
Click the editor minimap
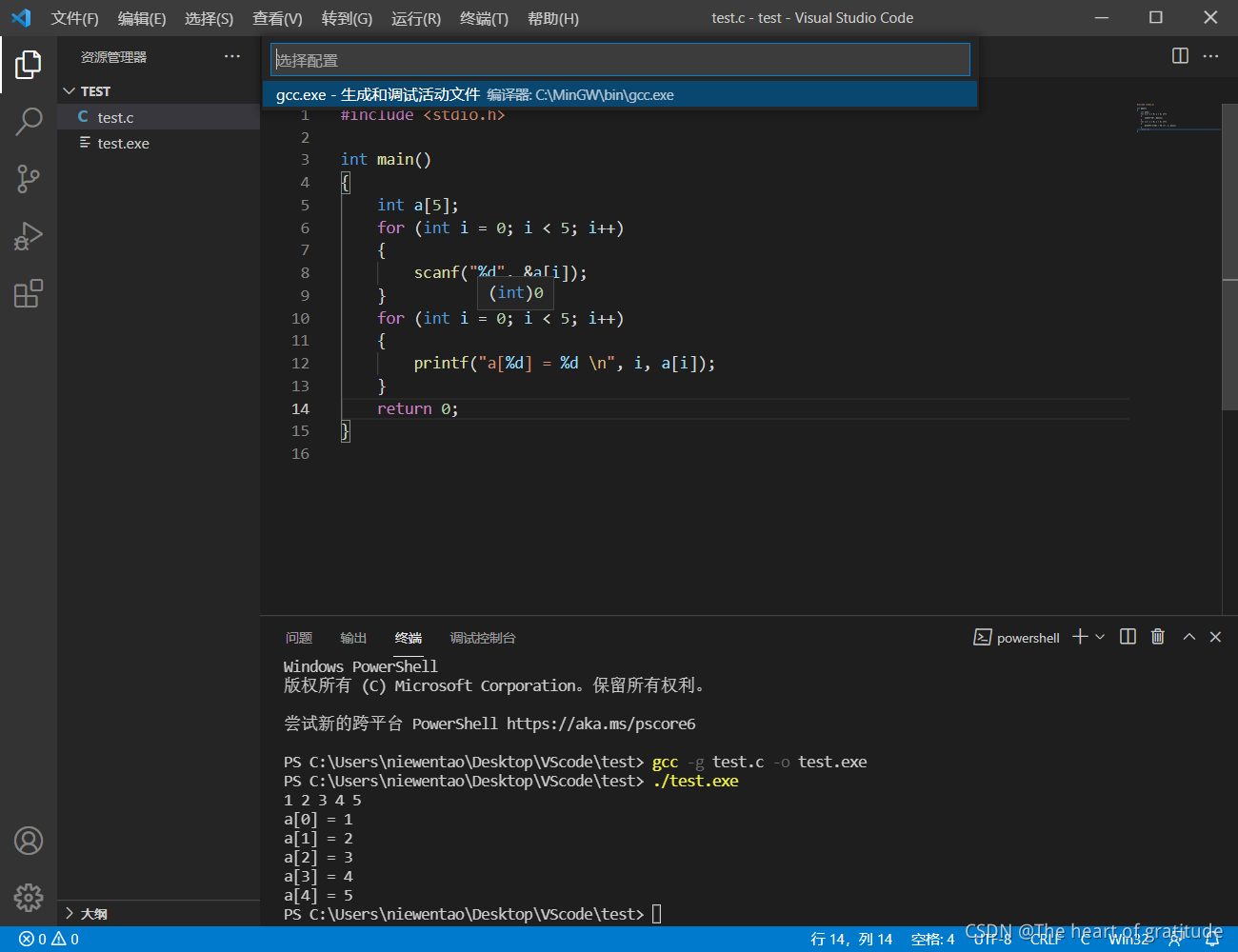tap(1178, 115)
